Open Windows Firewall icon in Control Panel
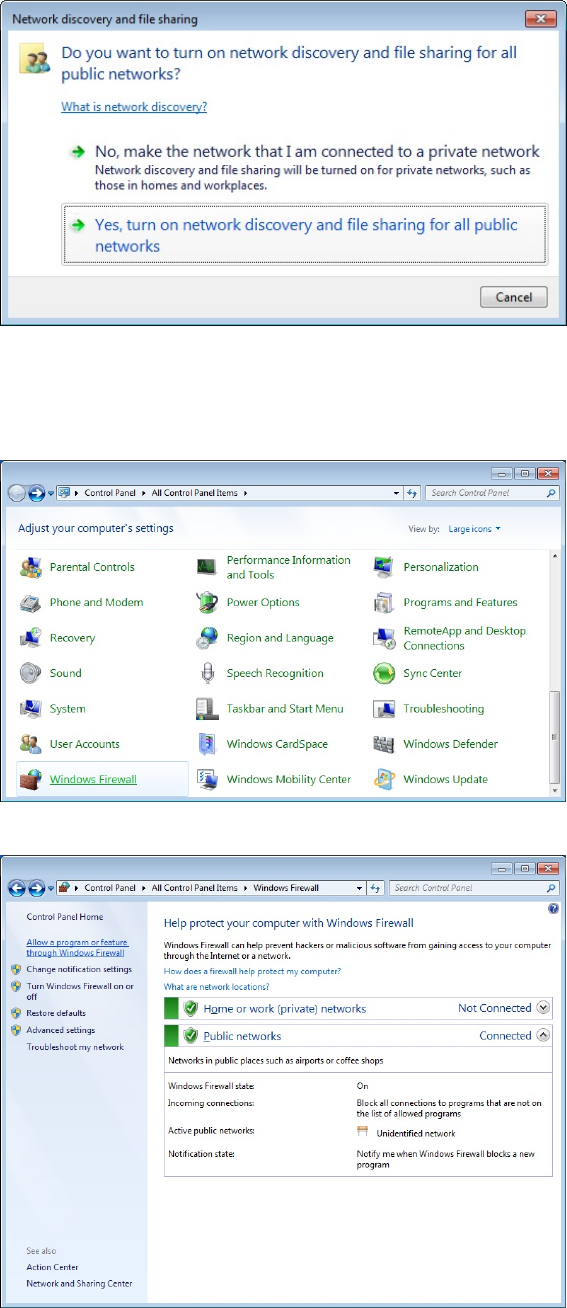The height and width of the screenshot is (1308, 567). (x=31, y=779)
